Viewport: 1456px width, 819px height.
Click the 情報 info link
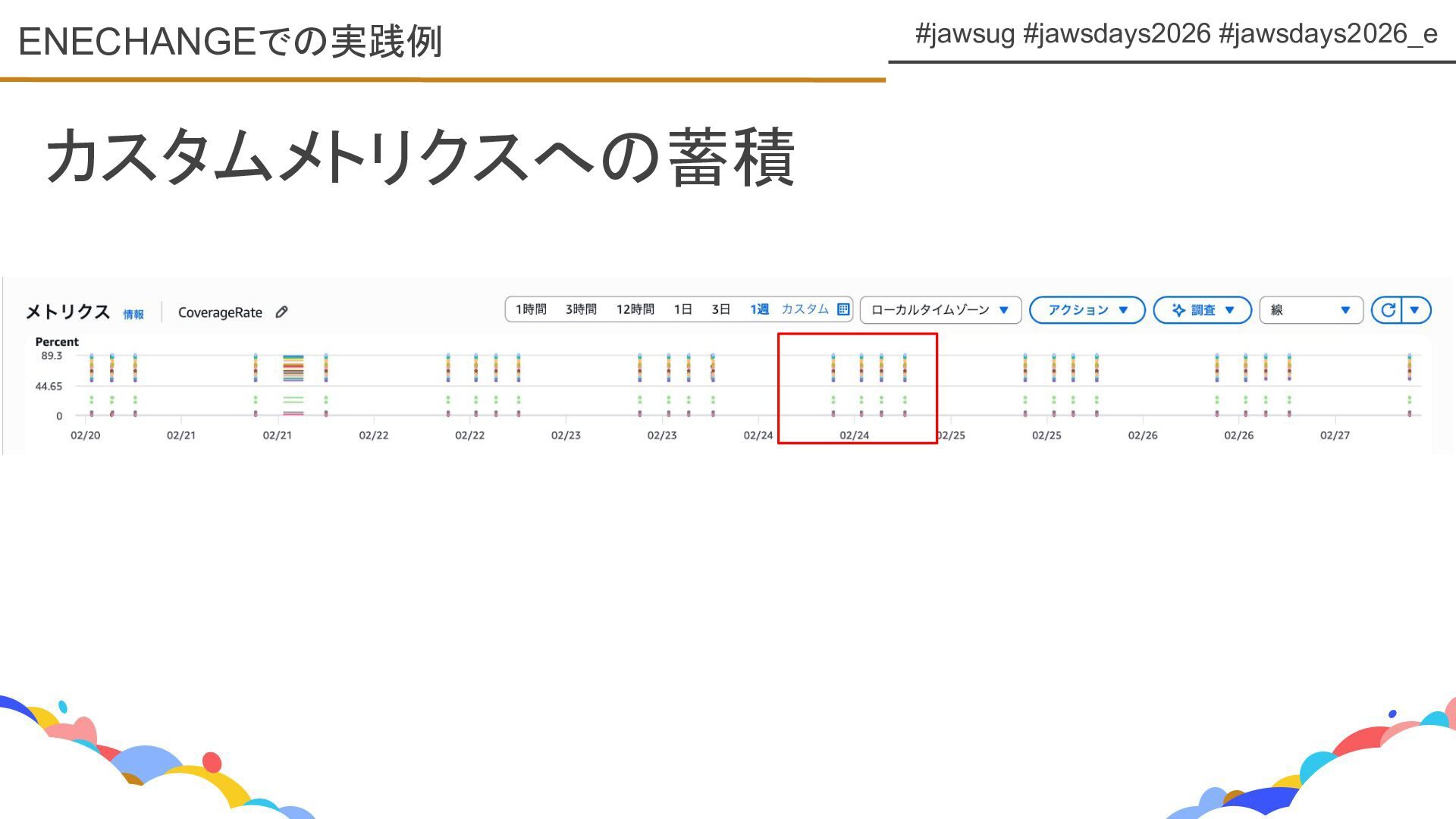point(133,314)
